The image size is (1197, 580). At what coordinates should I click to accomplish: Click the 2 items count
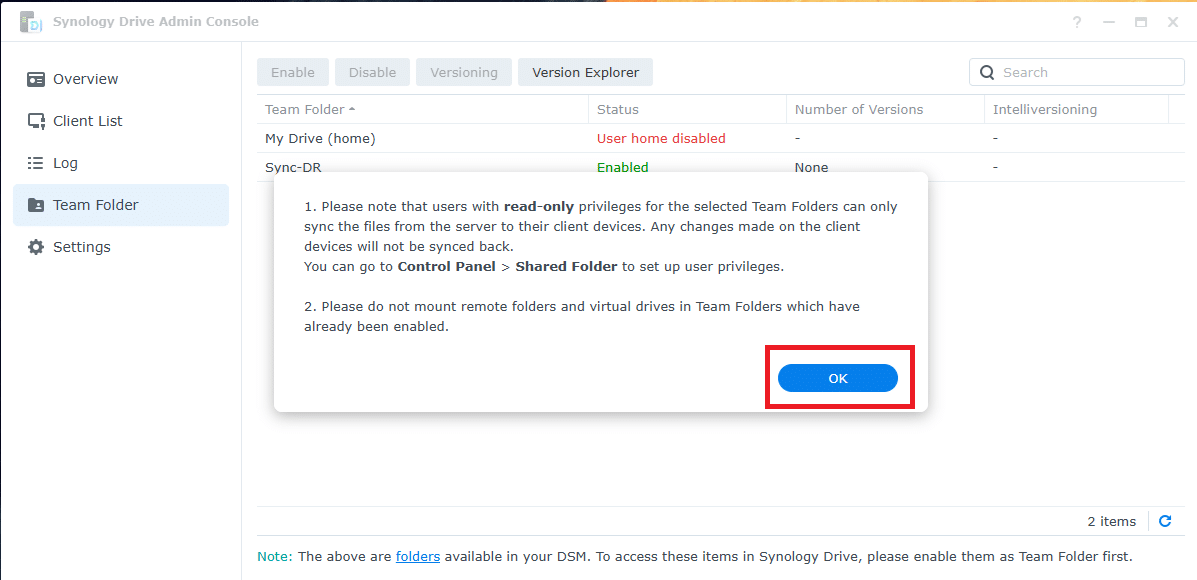pos(1112,522)
